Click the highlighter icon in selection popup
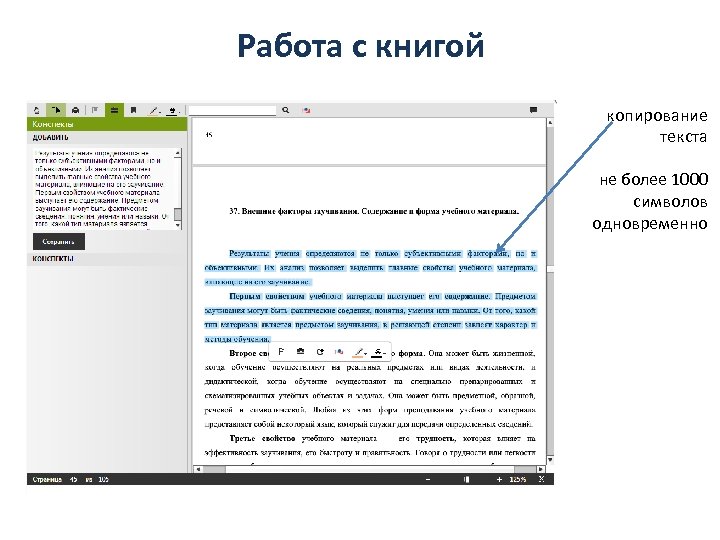The image size is (720, 540). coord(358,352)
